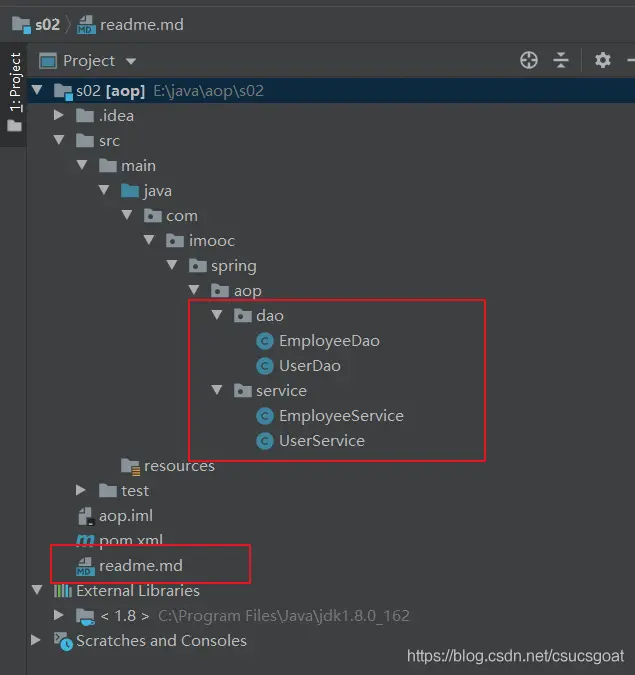This screenshot has height=675, width=635.
Task: Expand the Scratches and Consoles arrow
Action: [36, 640]
